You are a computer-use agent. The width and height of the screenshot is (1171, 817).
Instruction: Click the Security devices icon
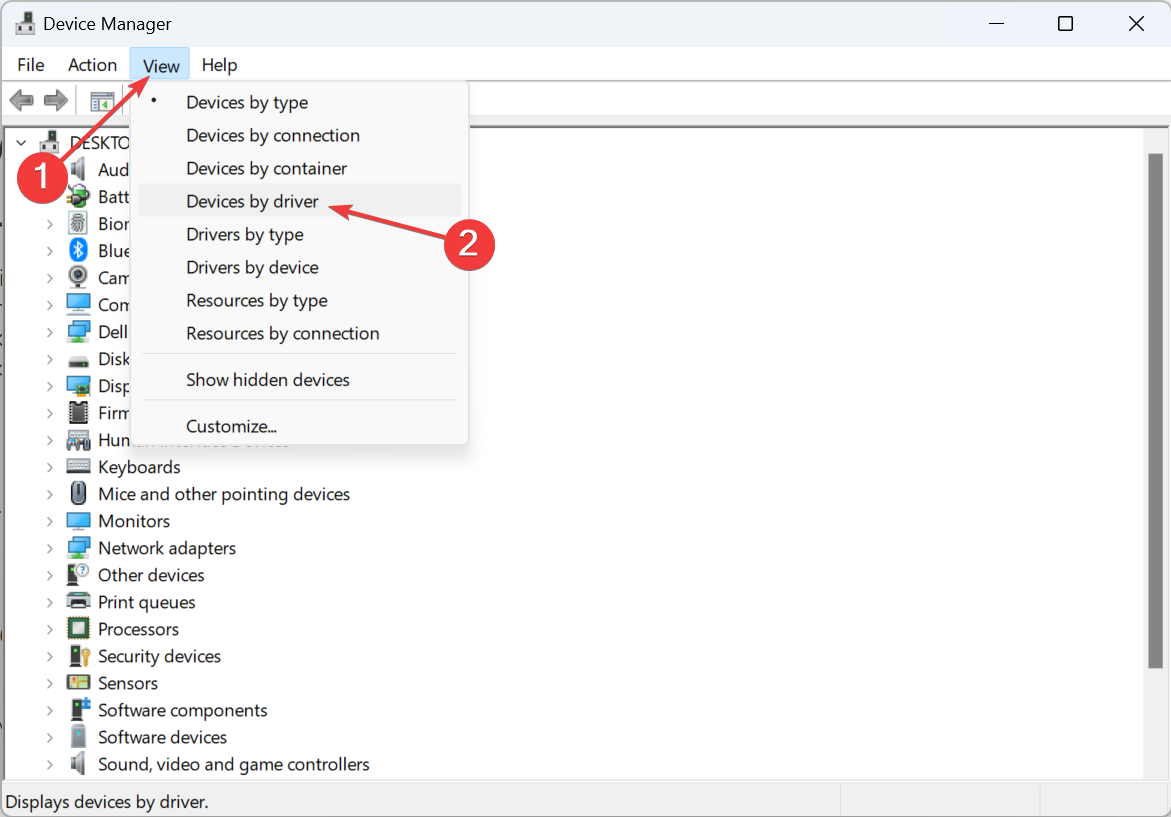pyautogui.click(x=78, y=656)
